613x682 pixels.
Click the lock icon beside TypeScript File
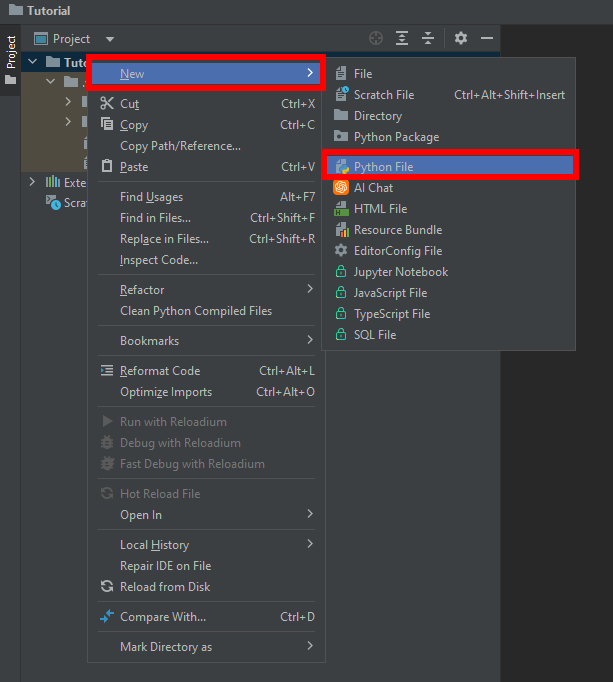point(341,313)
